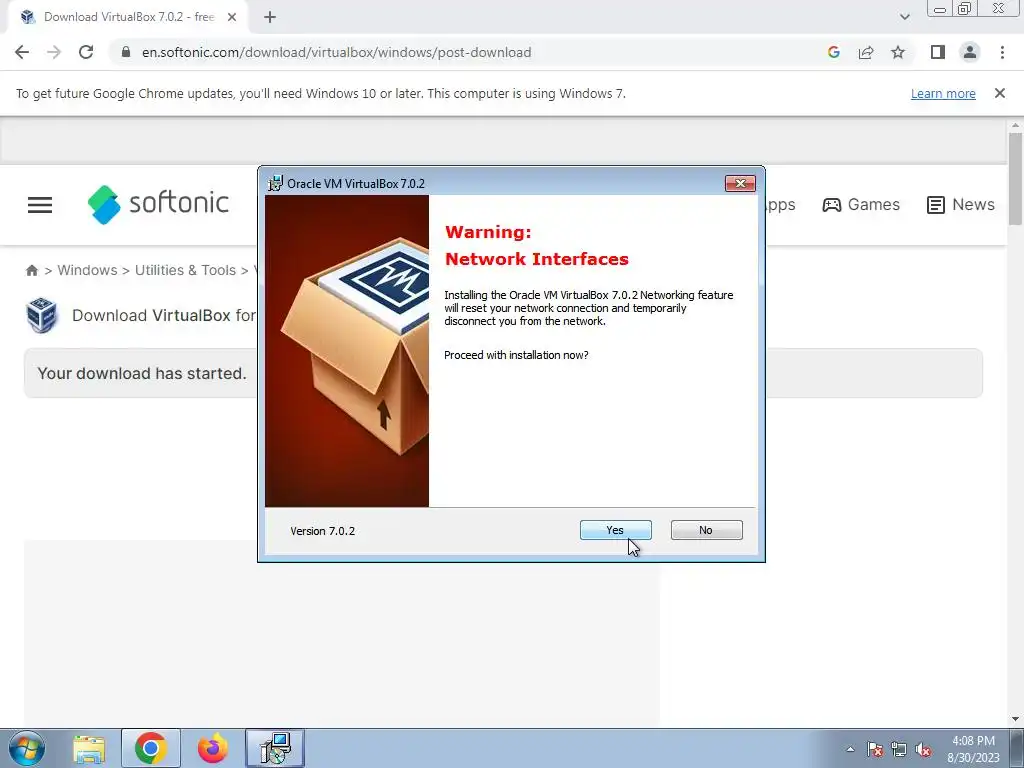
Task: Open File Explorer from taskbar
Action: (89, 749)
